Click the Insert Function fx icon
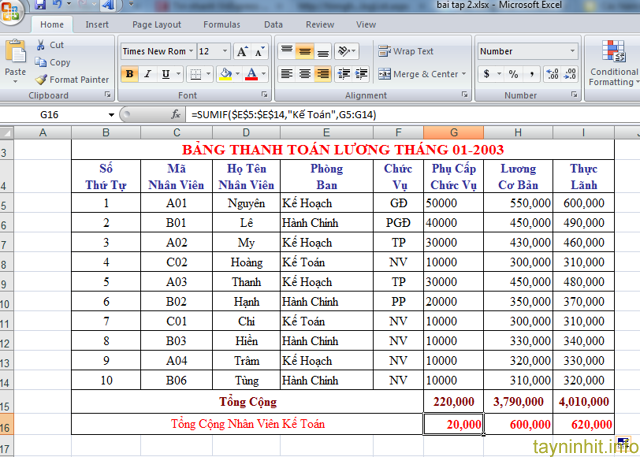This screenshot has width=640, height=457. click(x=176, y=115)
